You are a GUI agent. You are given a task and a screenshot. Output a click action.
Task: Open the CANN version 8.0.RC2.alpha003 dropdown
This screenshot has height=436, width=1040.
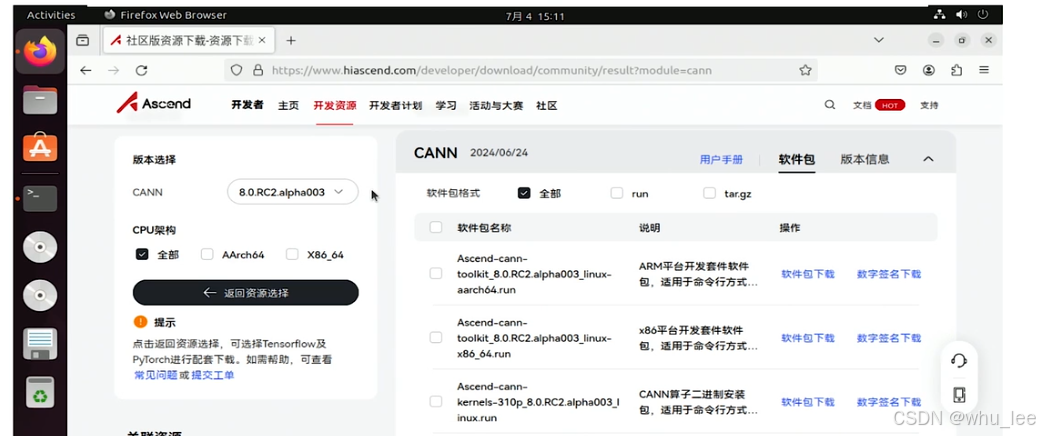[x=292, y=192]
